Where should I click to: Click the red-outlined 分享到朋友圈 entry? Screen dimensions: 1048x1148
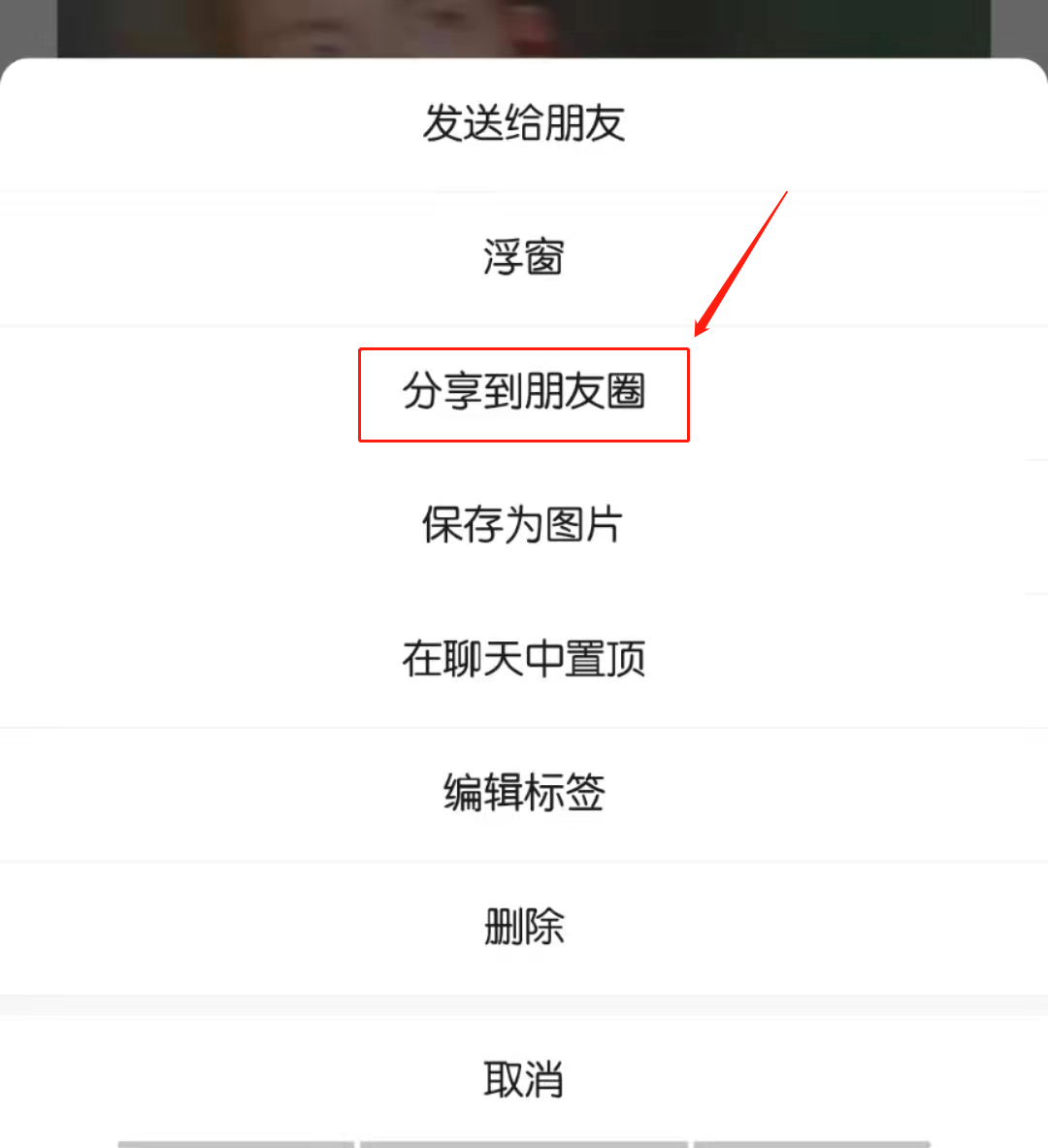point(524,392)
